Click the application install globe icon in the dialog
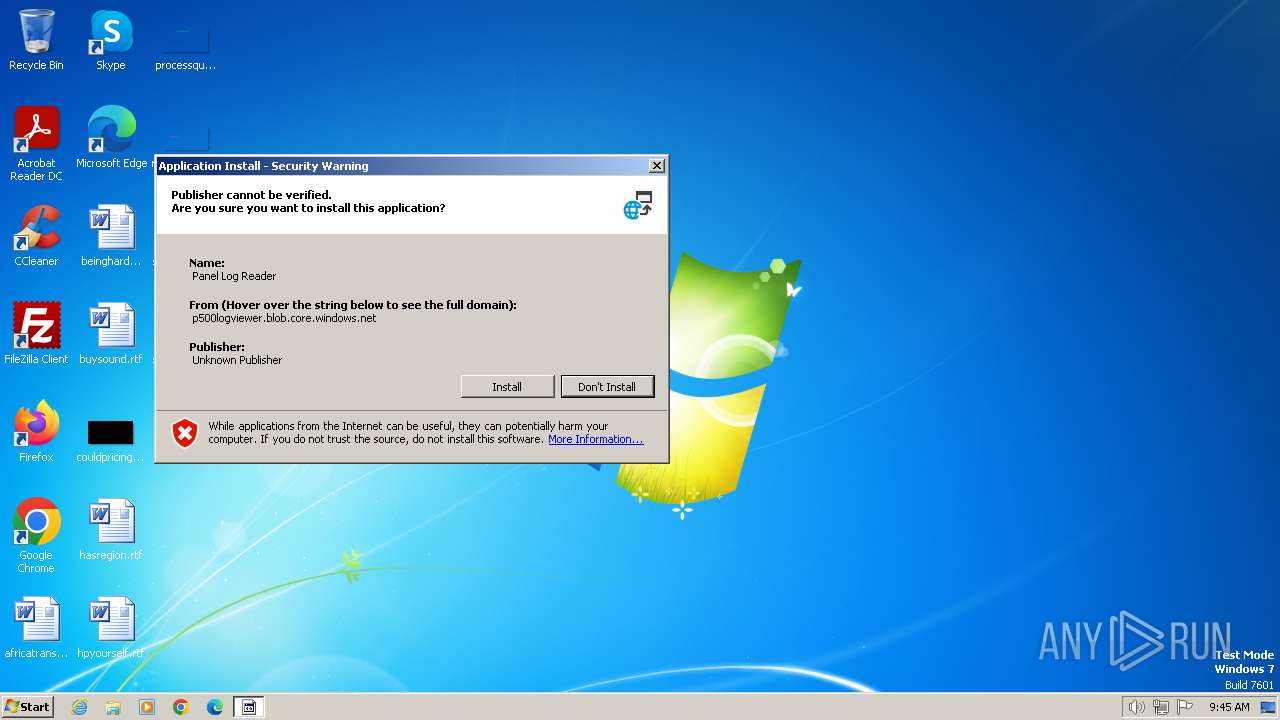1280x720 pixels. [x=638, y=205]
